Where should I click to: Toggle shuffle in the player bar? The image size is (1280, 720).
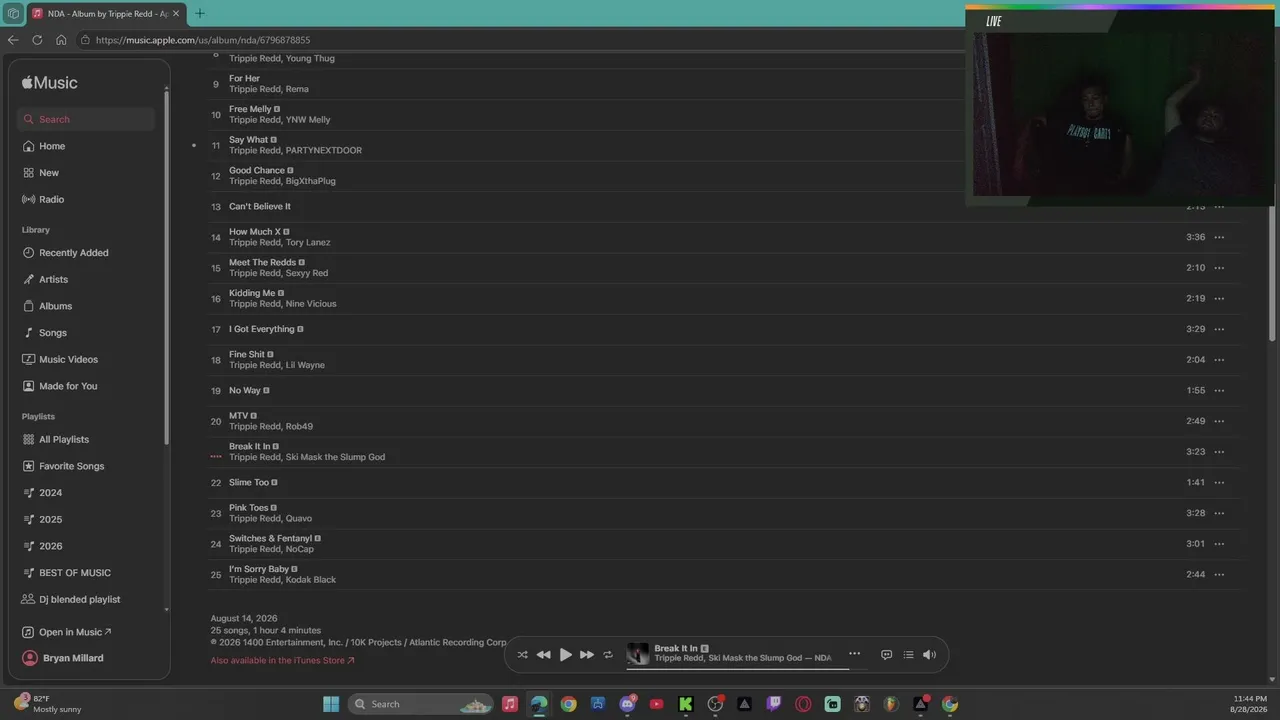[x=522, y=655]
